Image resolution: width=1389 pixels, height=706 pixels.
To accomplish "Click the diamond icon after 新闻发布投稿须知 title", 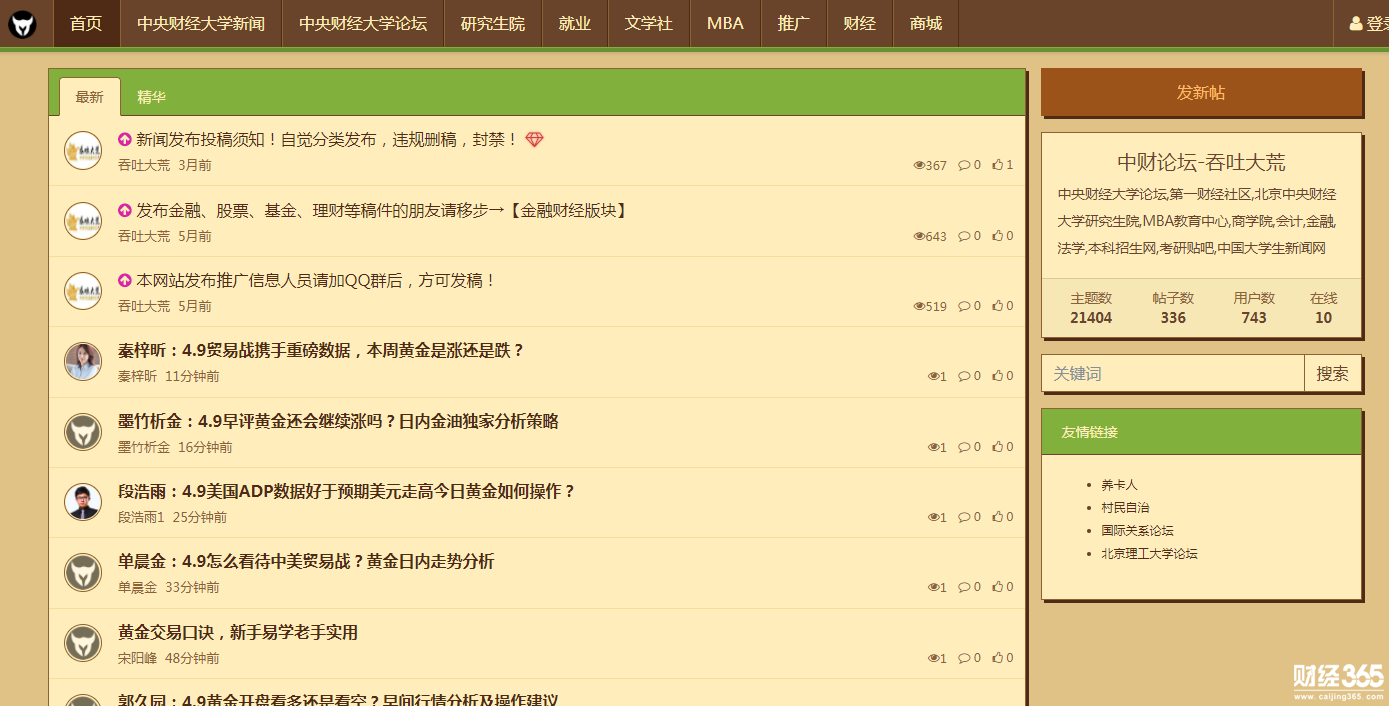I will click(534, 140).
